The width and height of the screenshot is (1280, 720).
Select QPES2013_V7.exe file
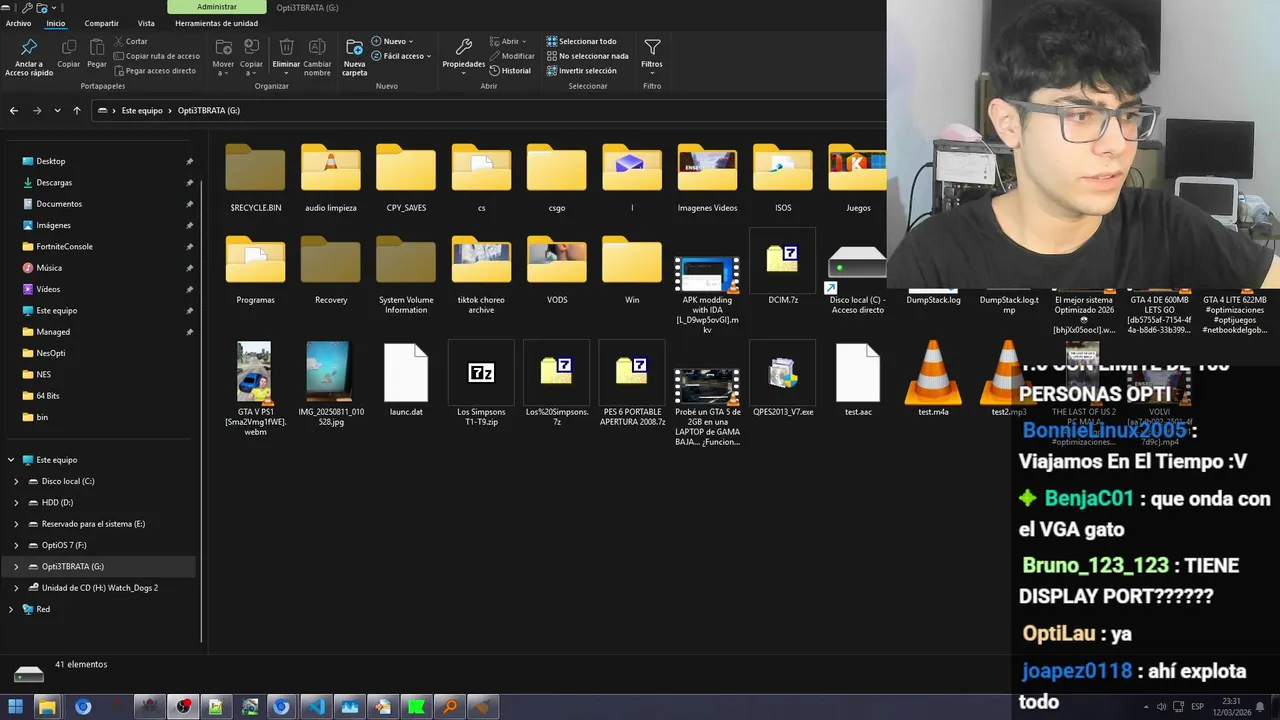point(783,379)
